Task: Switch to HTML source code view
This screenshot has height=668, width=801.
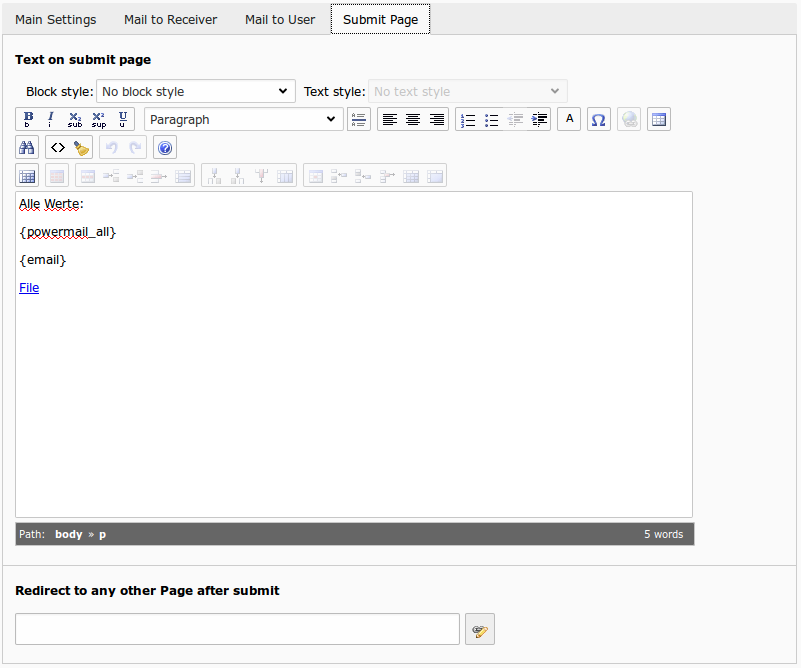Action: point(58,148)
